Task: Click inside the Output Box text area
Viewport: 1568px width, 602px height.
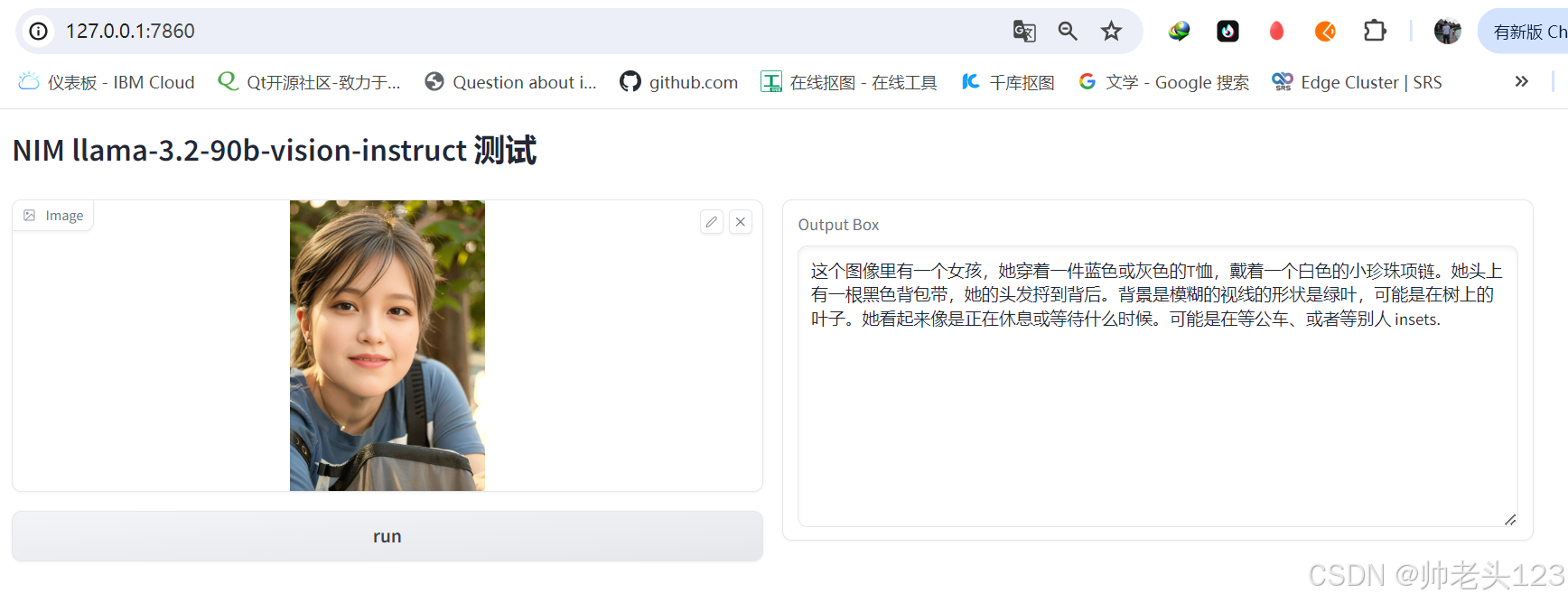Action: pyautogui.click(x=1158, y=386)
